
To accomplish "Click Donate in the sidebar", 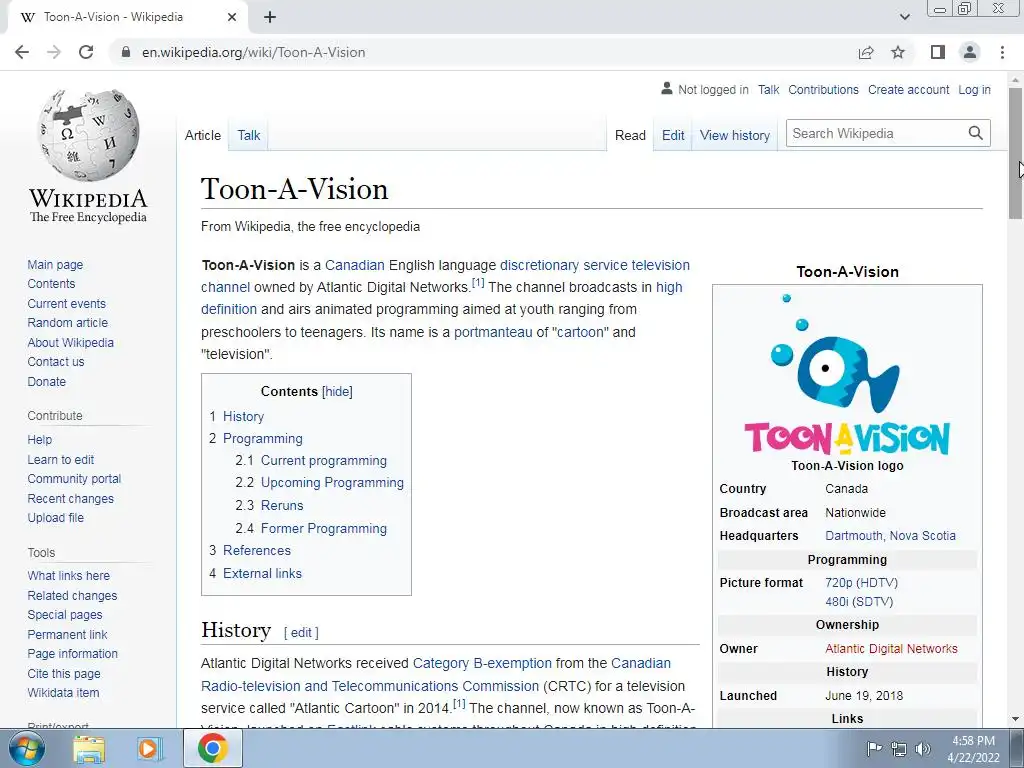I will 46,381.
